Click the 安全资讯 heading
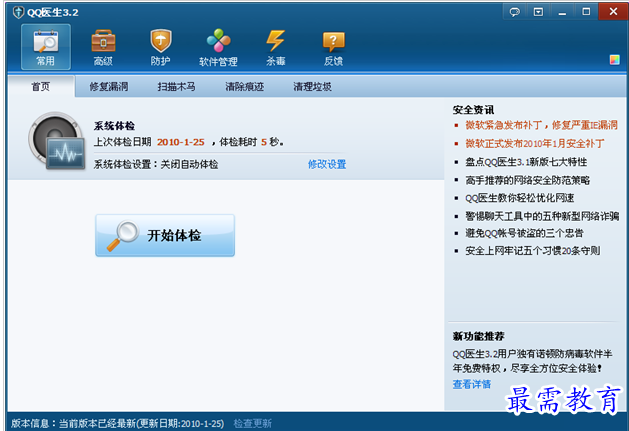 tap(473, 110)
